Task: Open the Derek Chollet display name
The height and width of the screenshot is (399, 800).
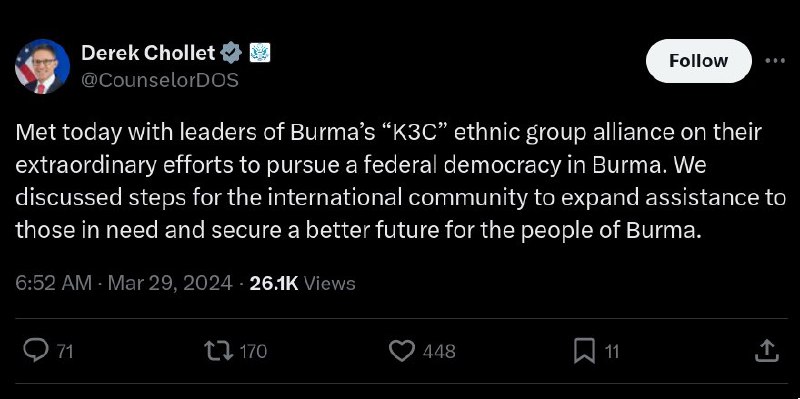Action: (148, 53)
